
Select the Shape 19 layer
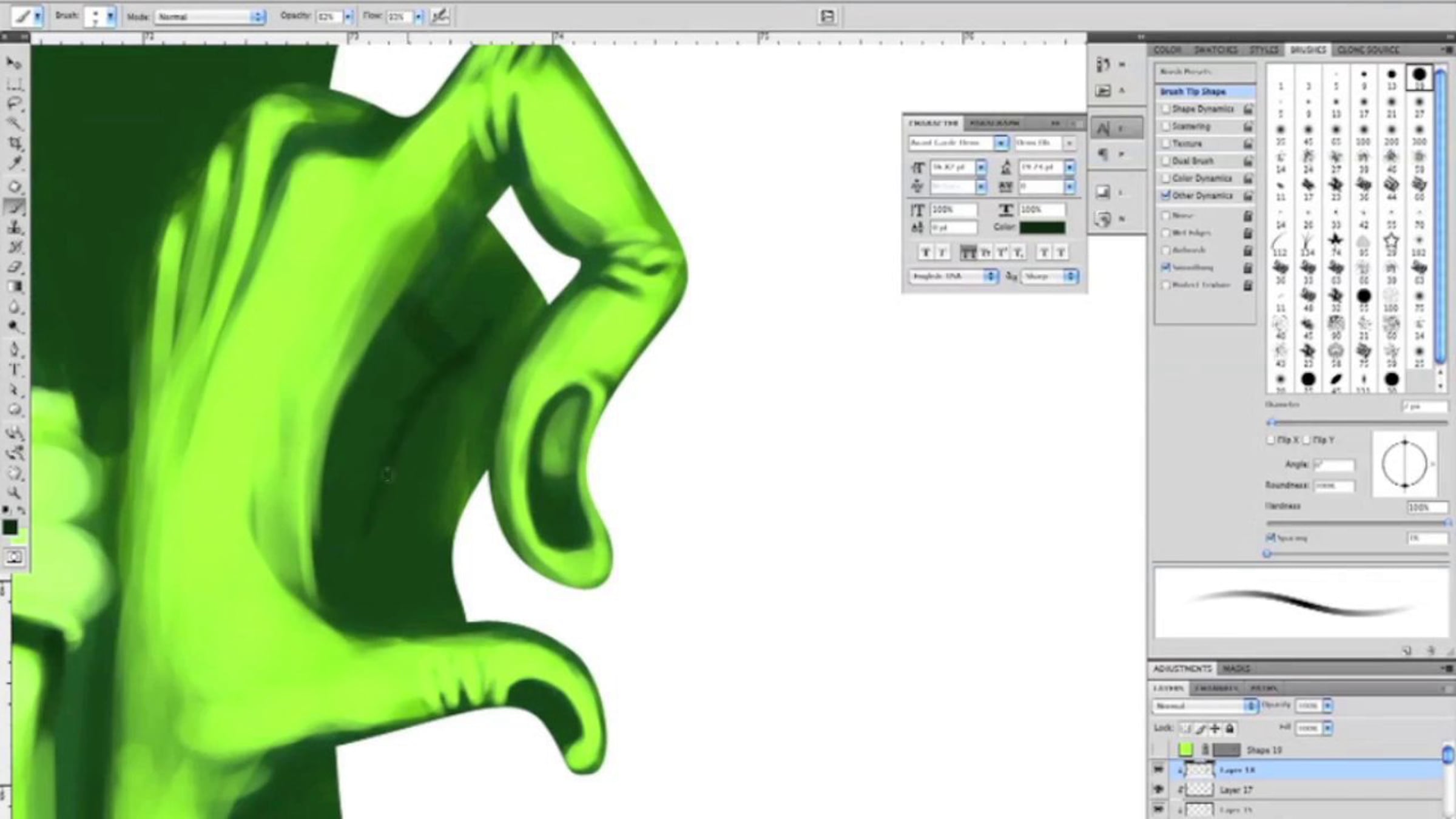[x=1264, y=750]
